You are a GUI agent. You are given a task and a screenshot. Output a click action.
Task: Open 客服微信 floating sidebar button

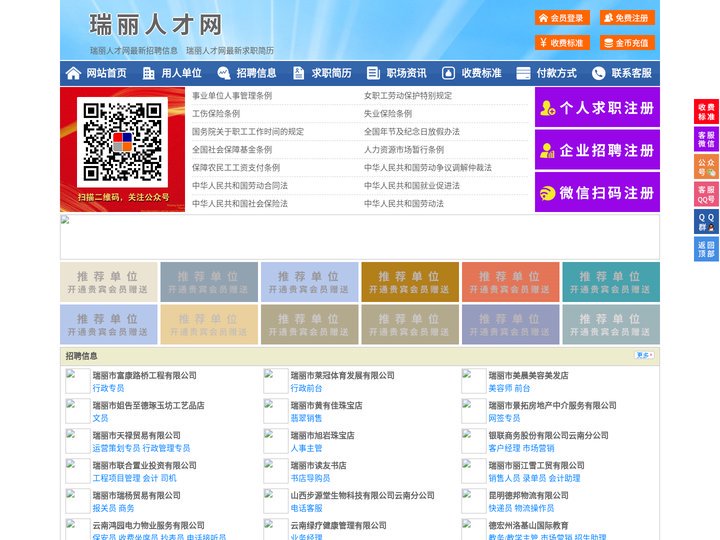coord(706,139)
